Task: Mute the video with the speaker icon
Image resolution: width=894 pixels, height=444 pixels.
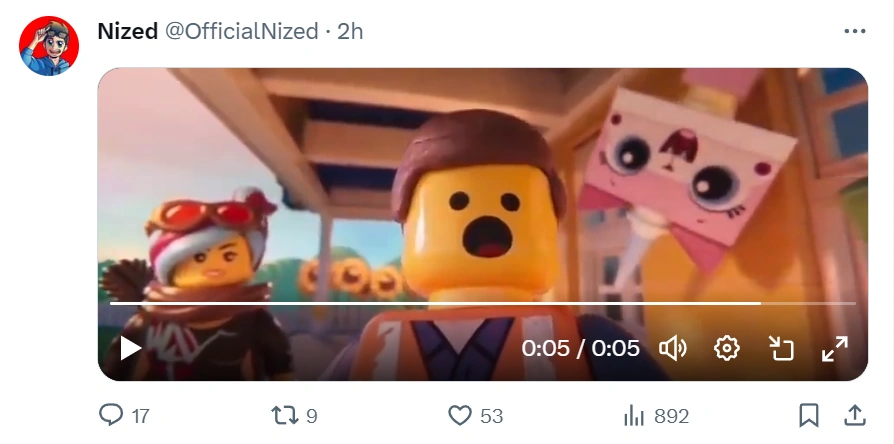Action: tap(673, 348)
